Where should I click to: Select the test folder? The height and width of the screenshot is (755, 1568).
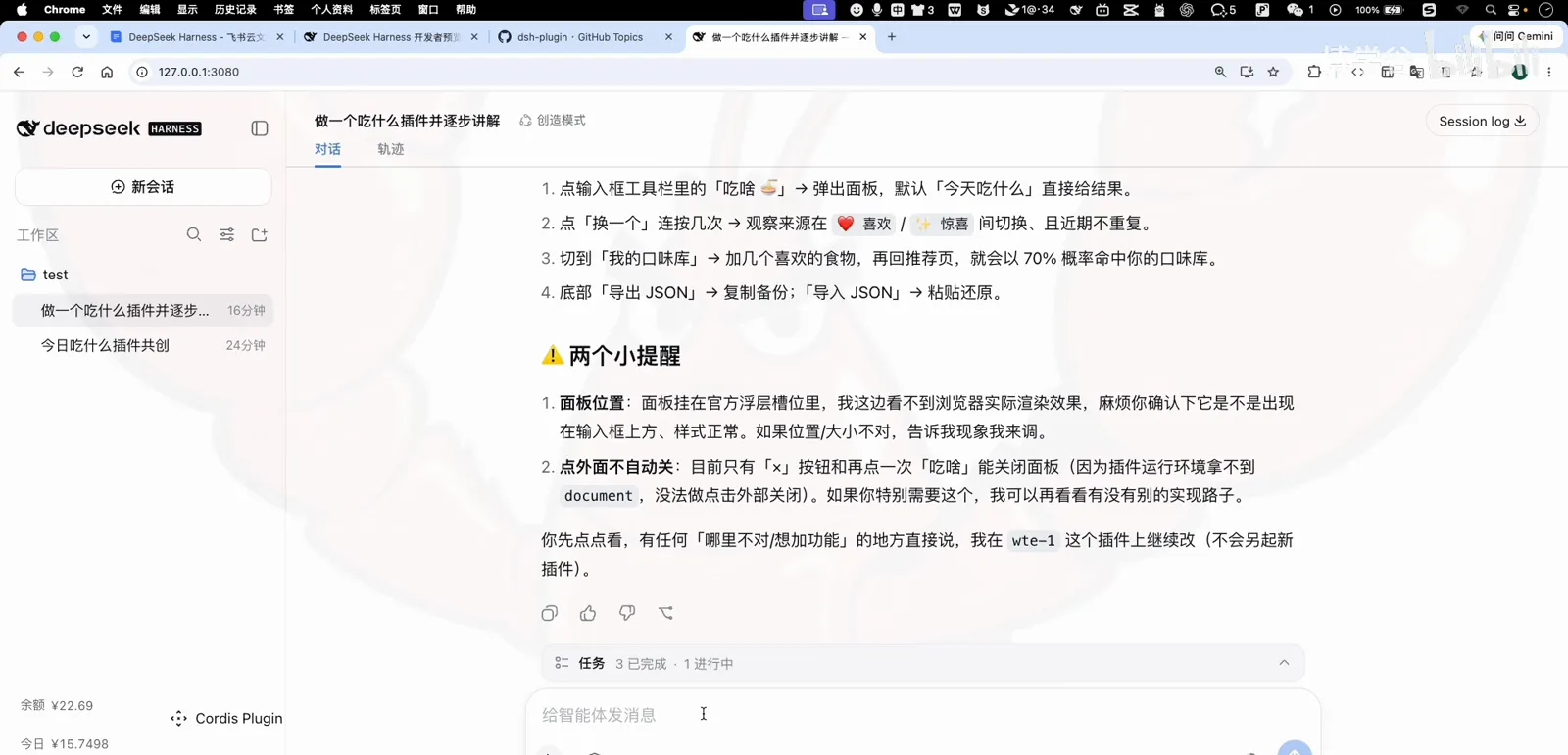coord(143,275)
